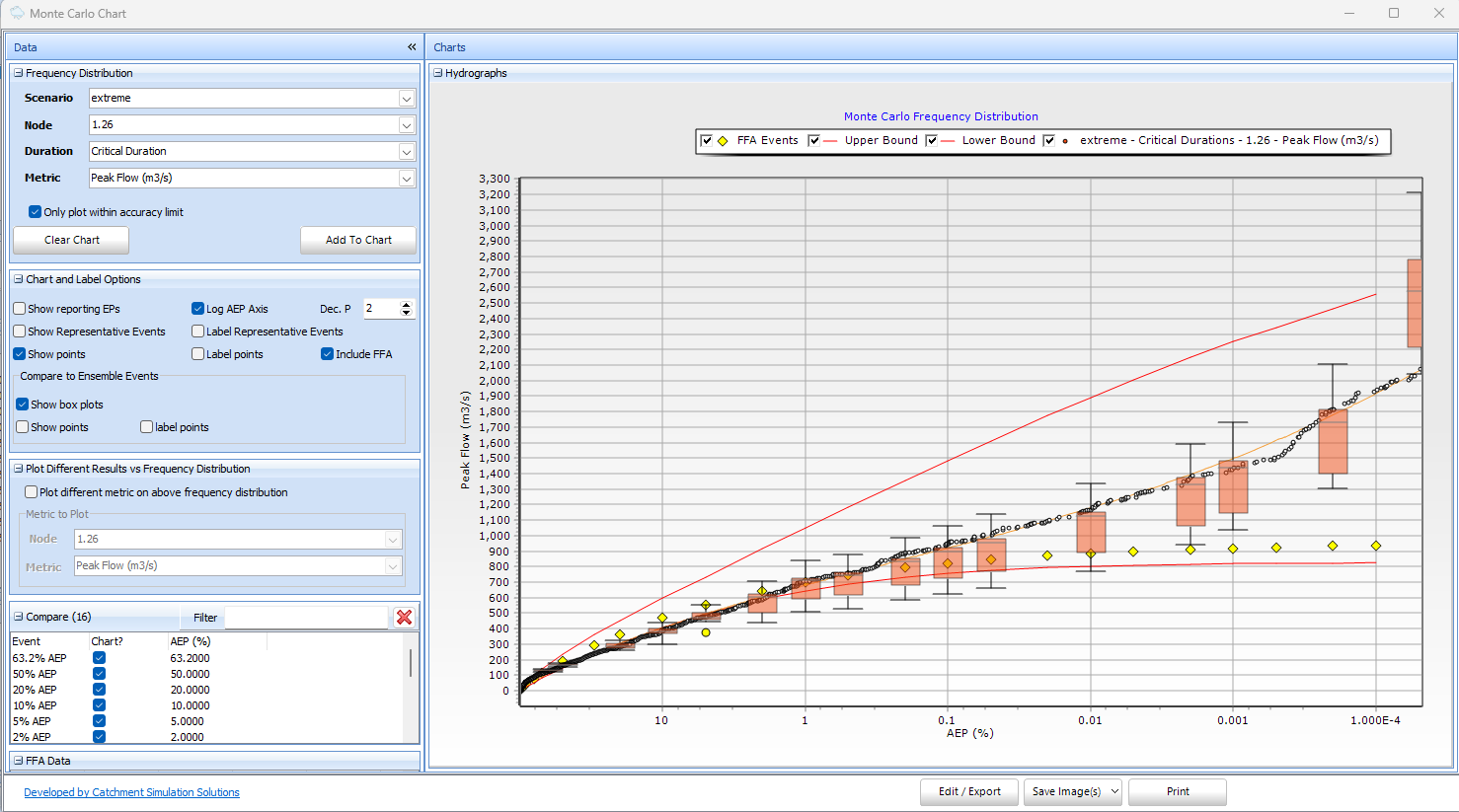
Task: Expand the FFA Data section icon
Action: (19, 761)
